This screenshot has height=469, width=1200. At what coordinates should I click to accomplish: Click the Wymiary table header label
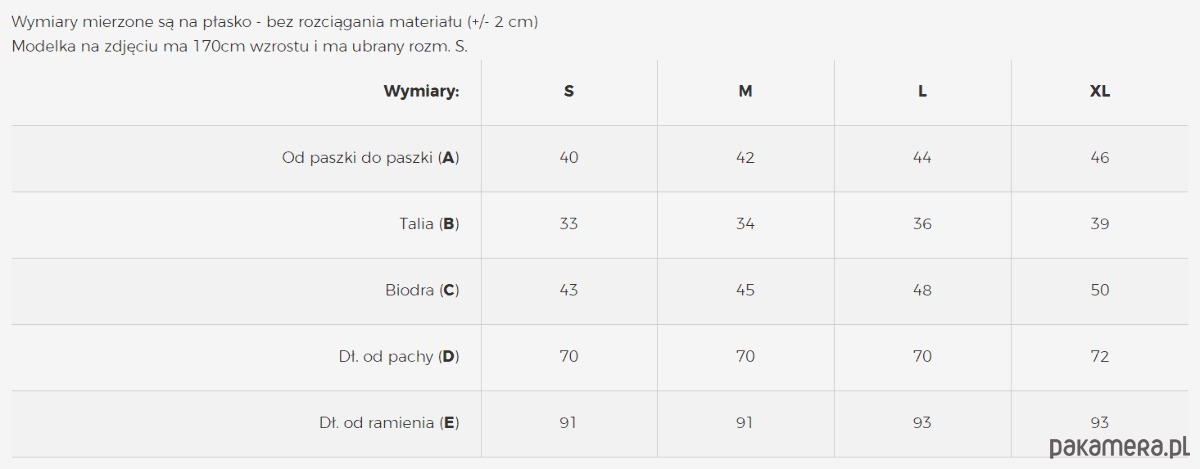point(421,91)
